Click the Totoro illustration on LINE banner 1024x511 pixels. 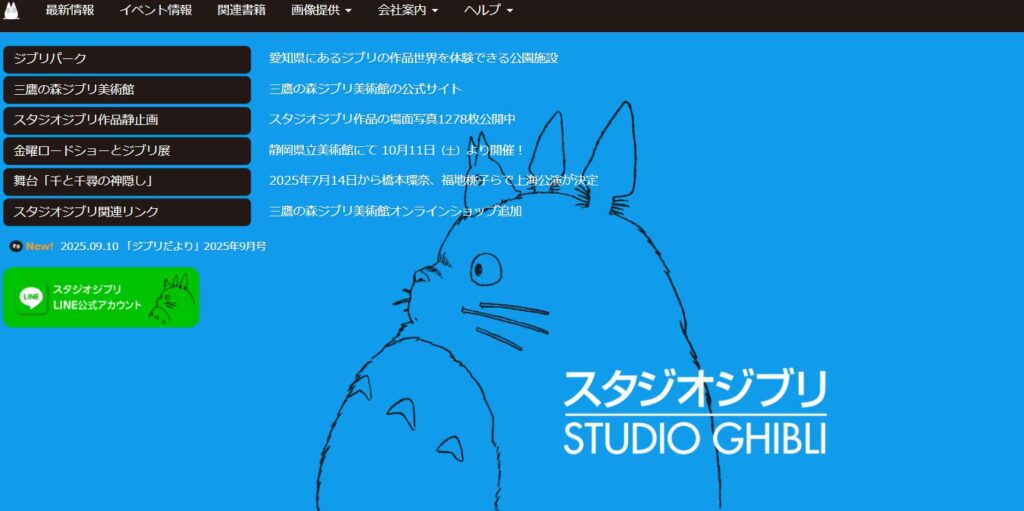170,299
